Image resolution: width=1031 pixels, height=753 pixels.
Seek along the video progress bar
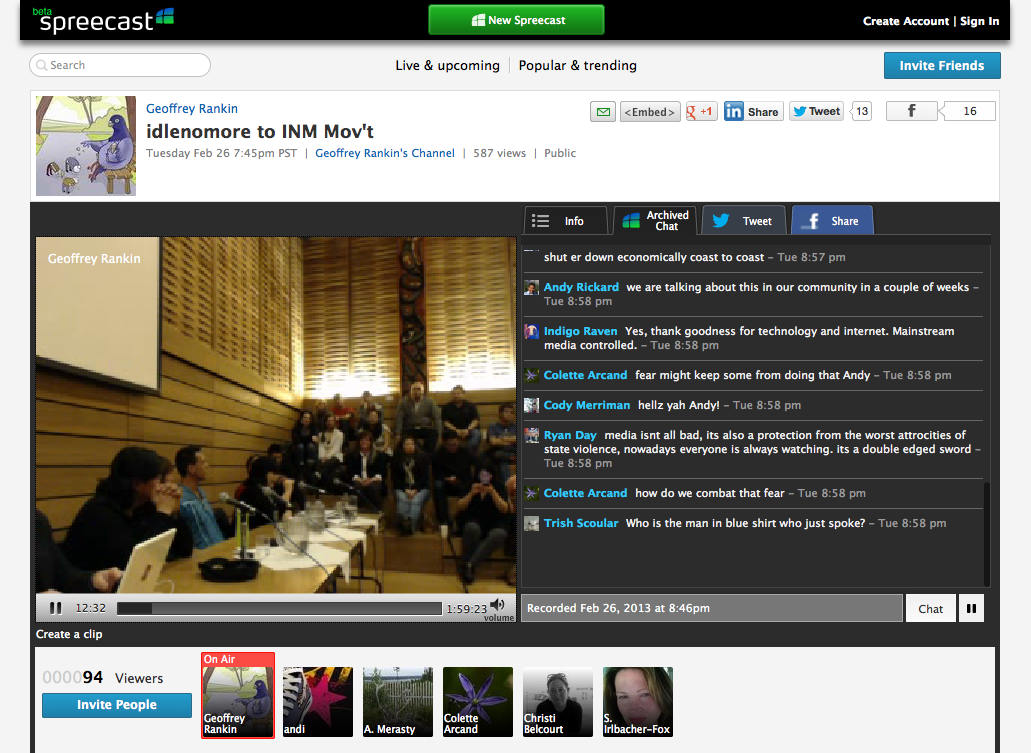tap(279, 608)
